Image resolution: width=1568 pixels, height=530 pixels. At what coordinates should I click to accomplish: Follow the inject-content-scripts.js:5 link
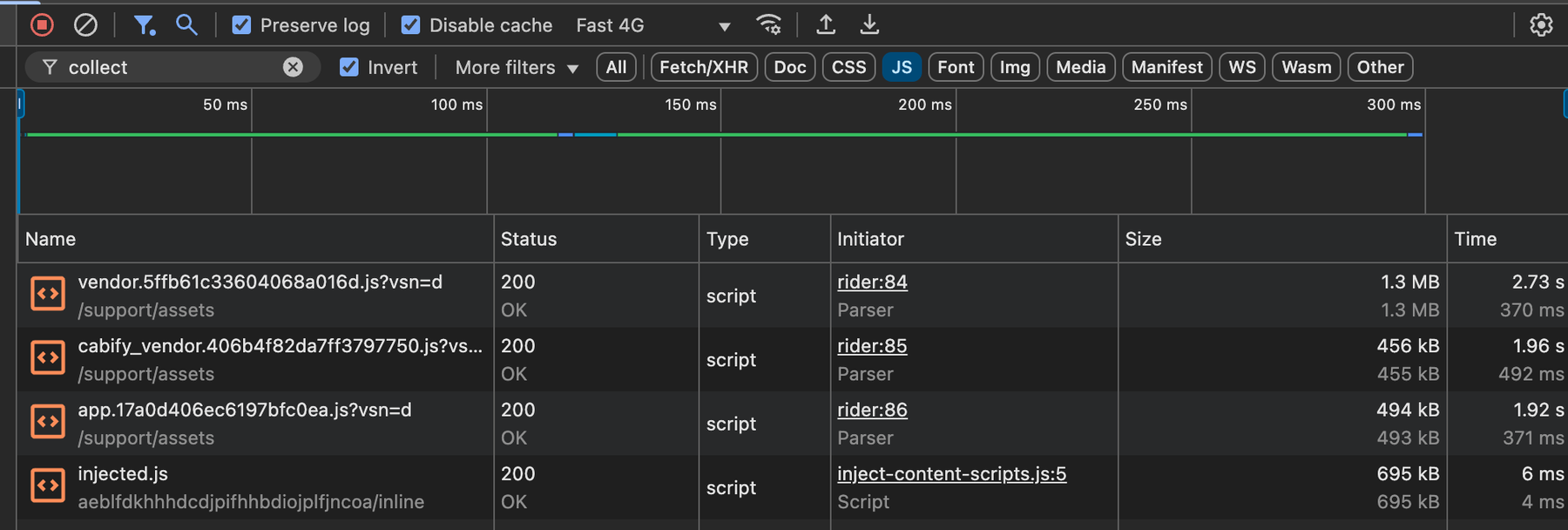point(951,474)
